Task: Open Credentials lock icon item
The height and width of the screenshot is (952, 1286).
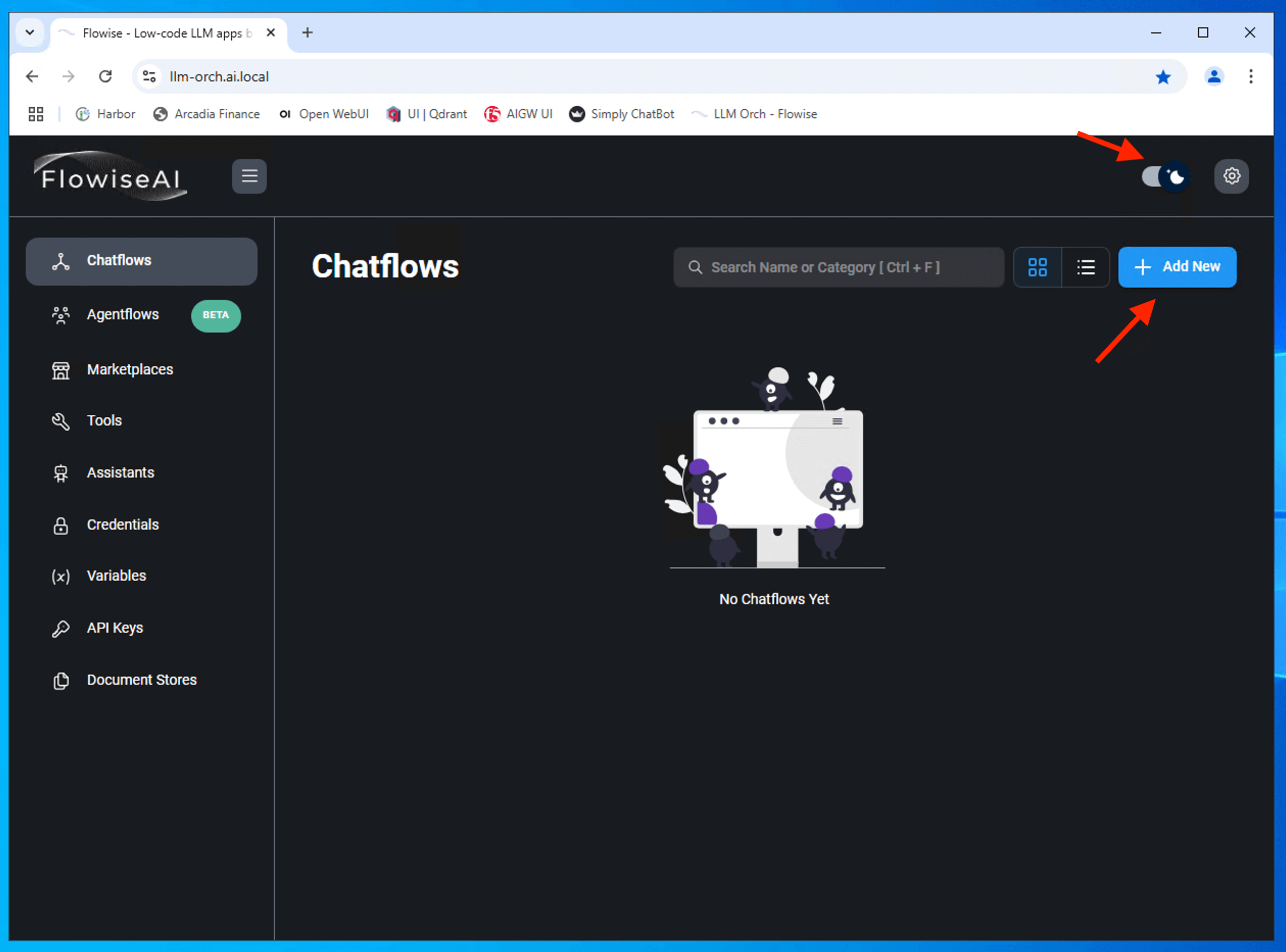Action: [61, 525]
